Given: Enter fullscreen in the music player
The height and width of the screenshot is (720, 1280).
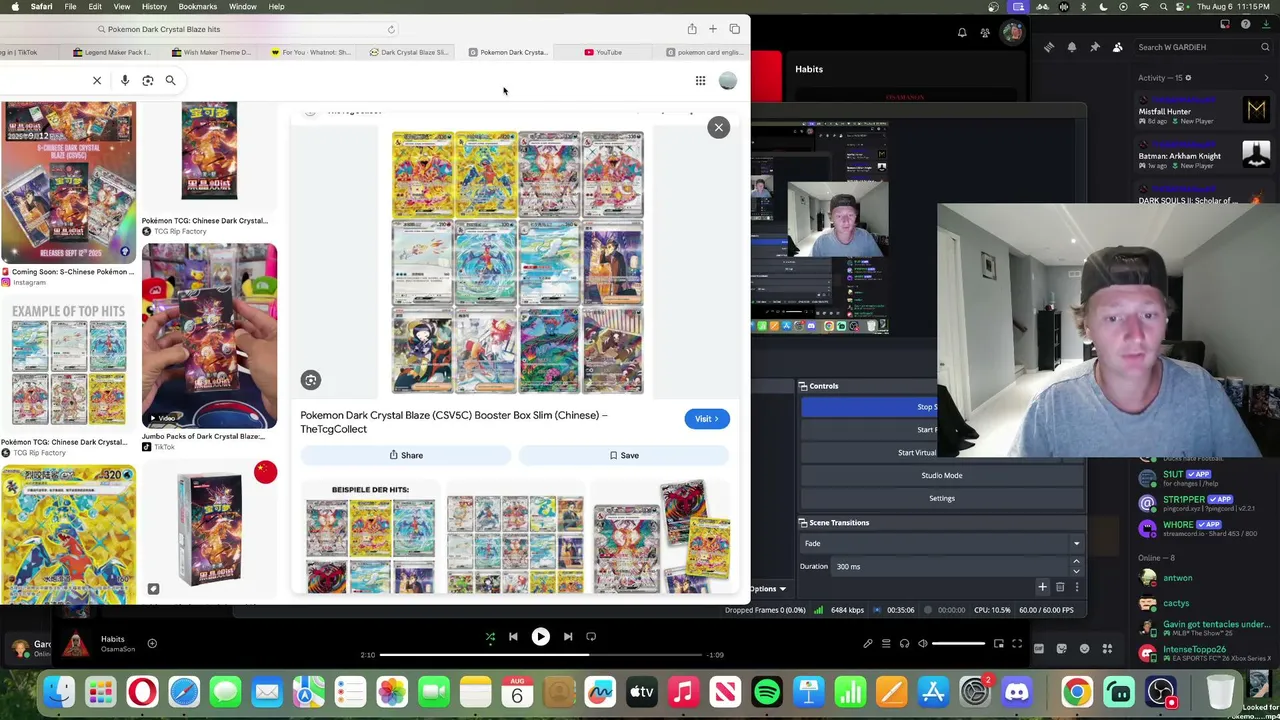Looking at the screenshot, I should point(1017,644).
